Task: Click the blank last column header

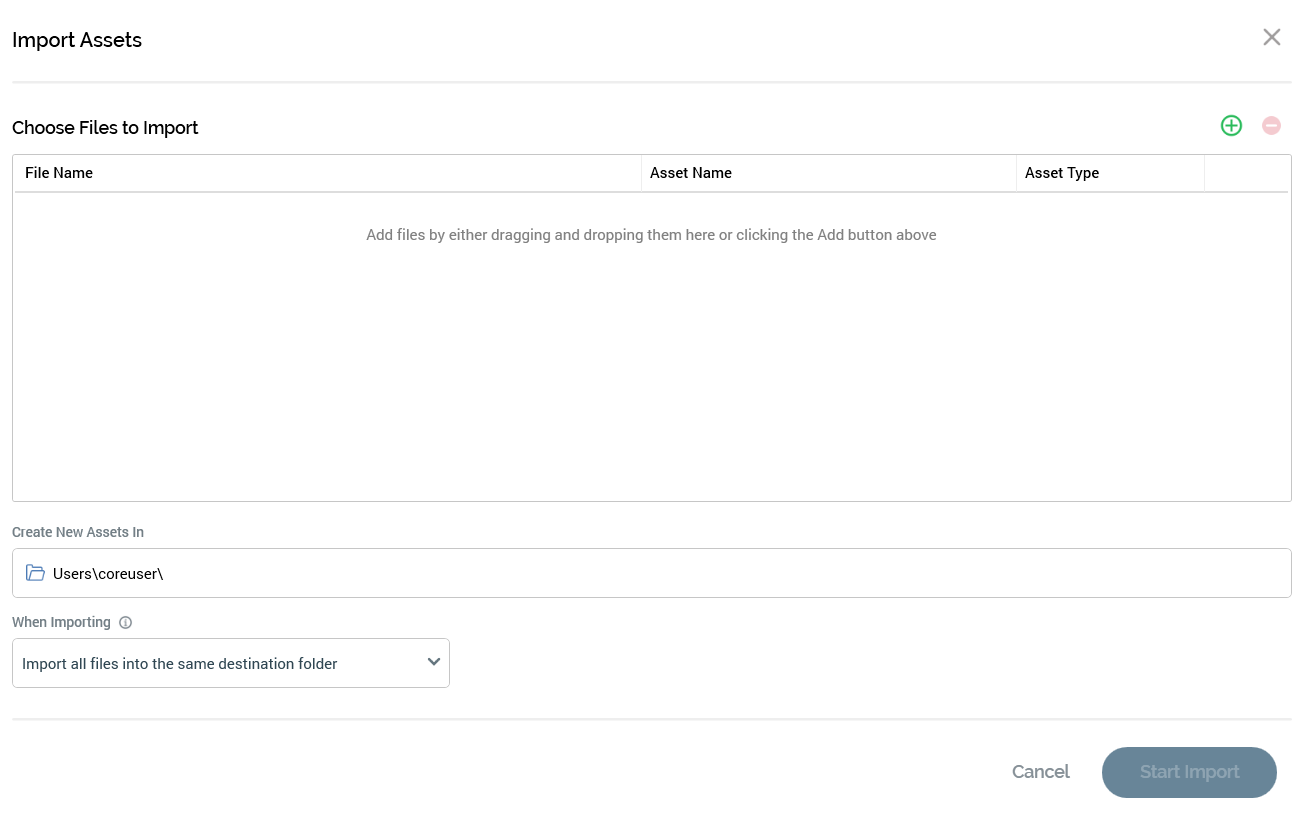Action: click(x=1245, y=173)
